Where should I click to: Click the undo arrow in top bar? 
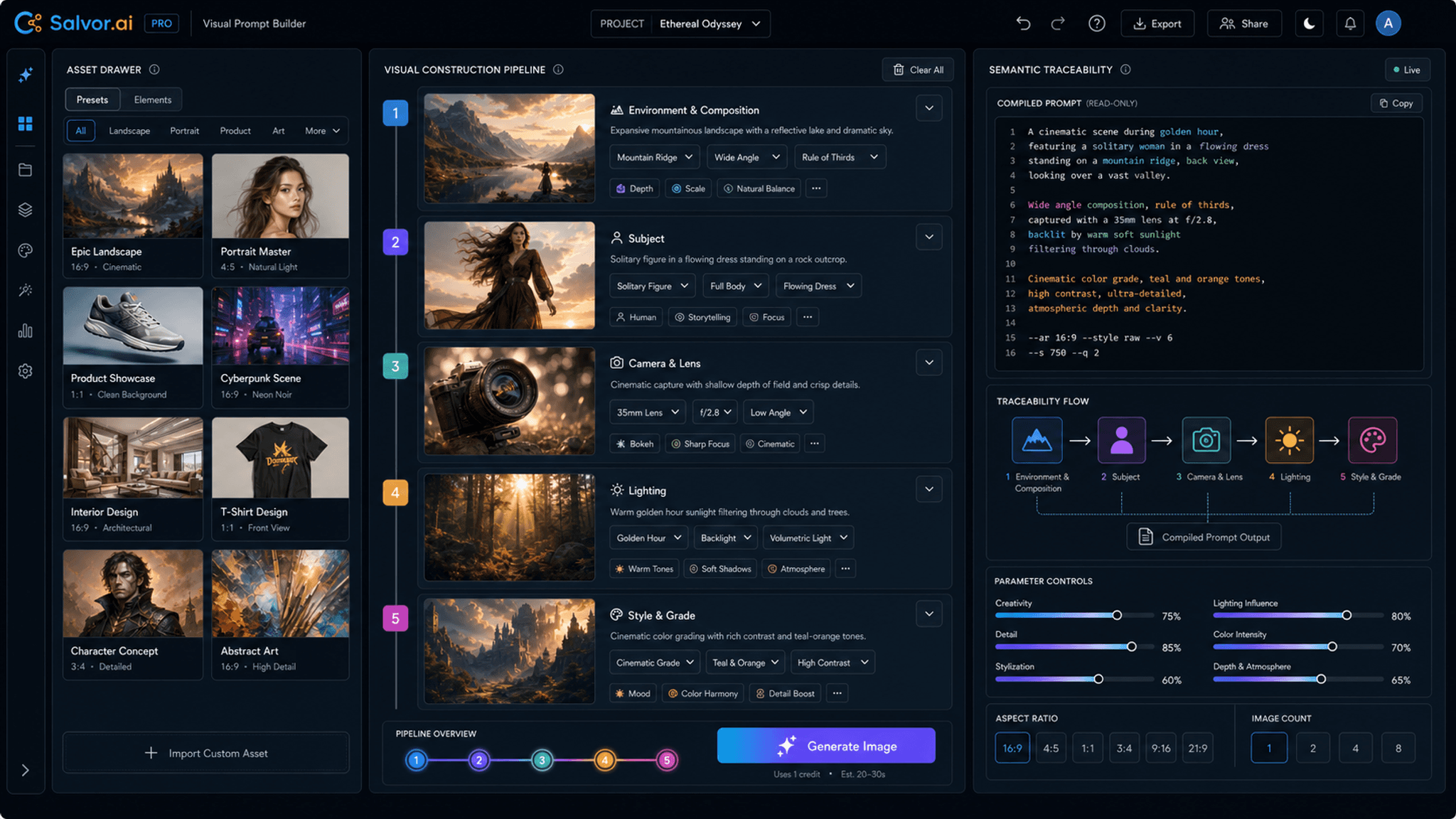tap(1023, 23)
